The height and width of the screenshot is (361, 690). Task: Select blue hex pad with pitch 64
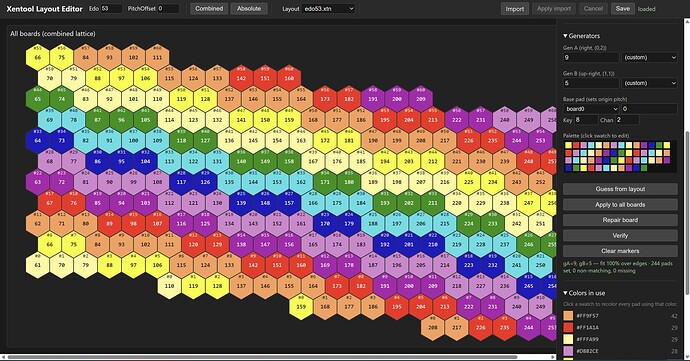(37, 140)
